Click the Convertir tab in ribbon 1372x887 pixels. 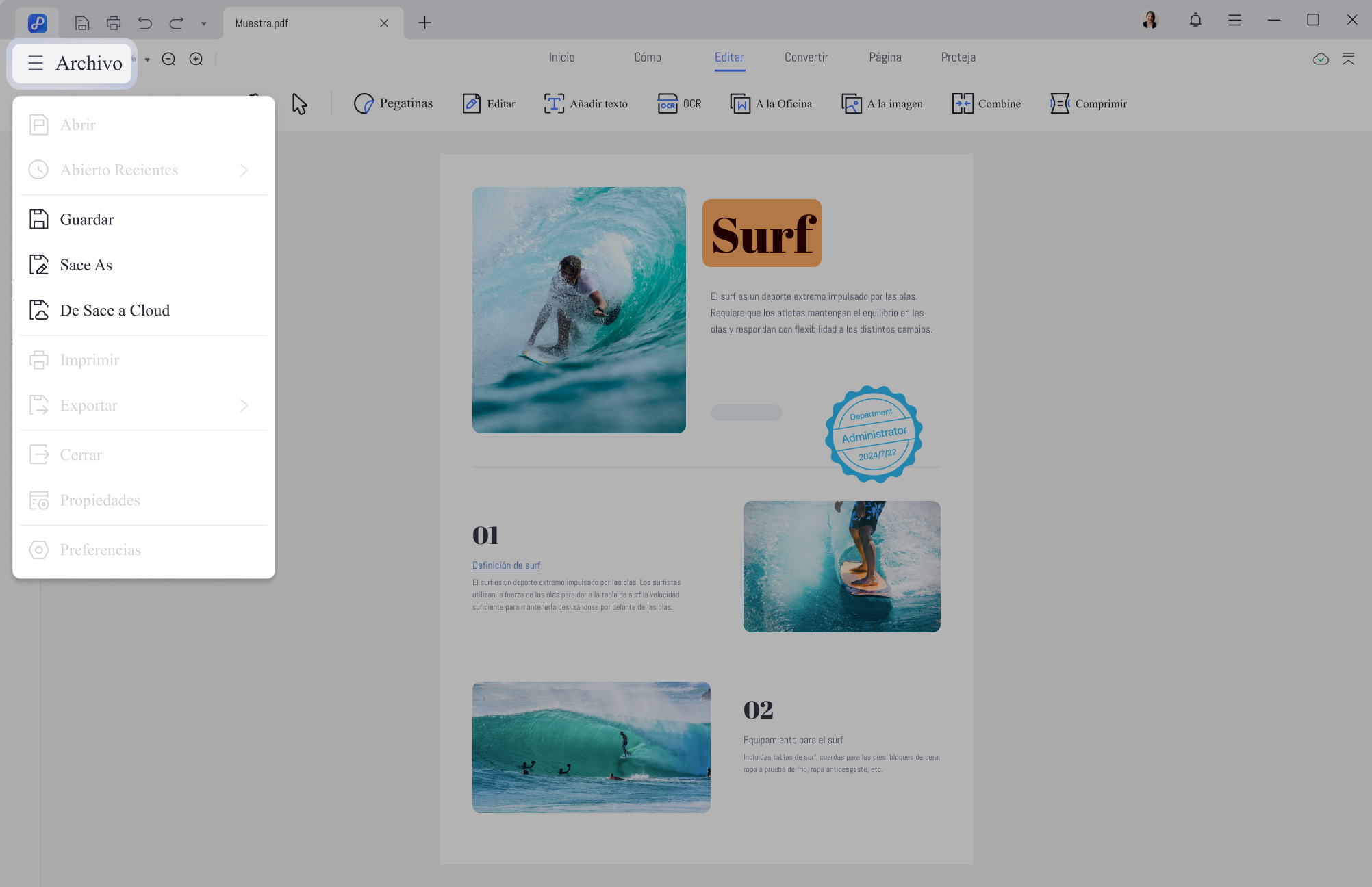point(806,57)
